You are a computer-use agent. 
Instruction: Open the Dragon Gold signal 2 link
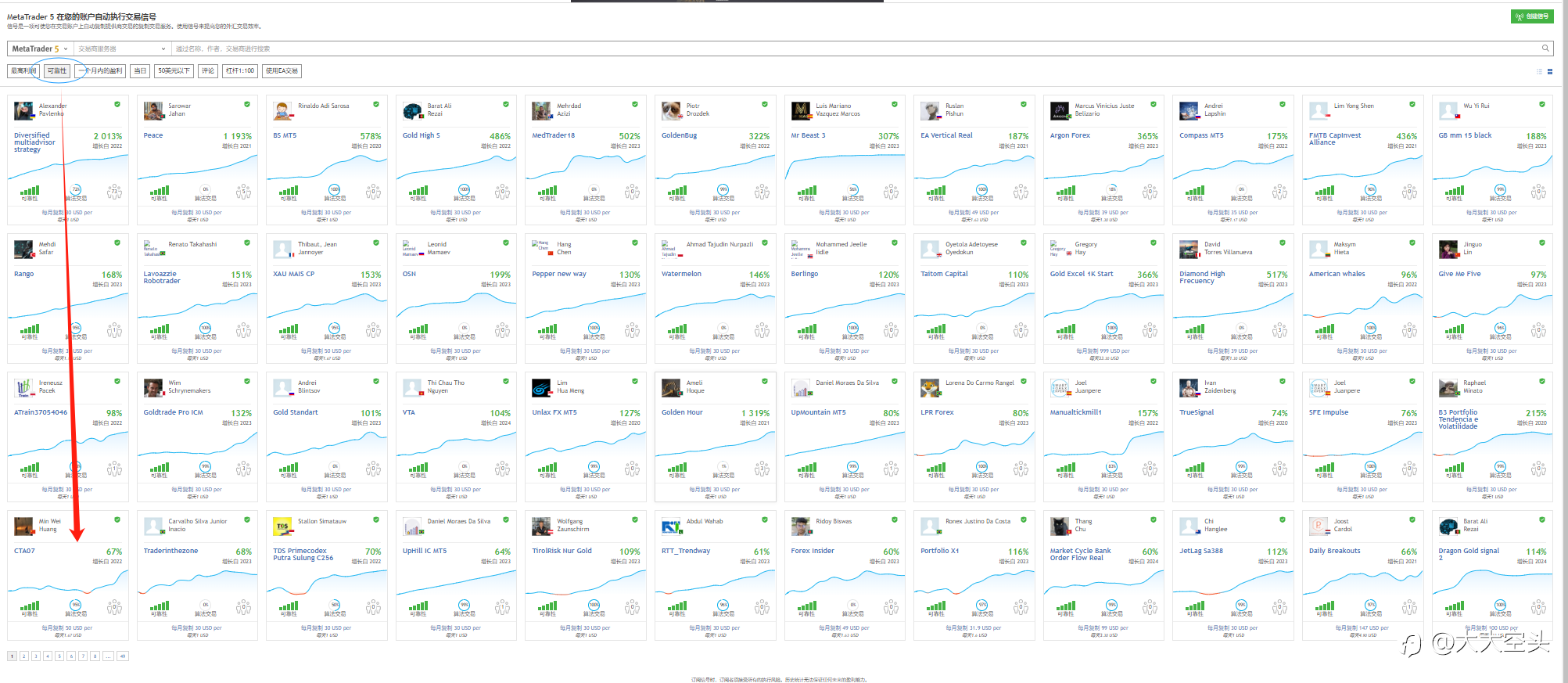(1469, 554)
